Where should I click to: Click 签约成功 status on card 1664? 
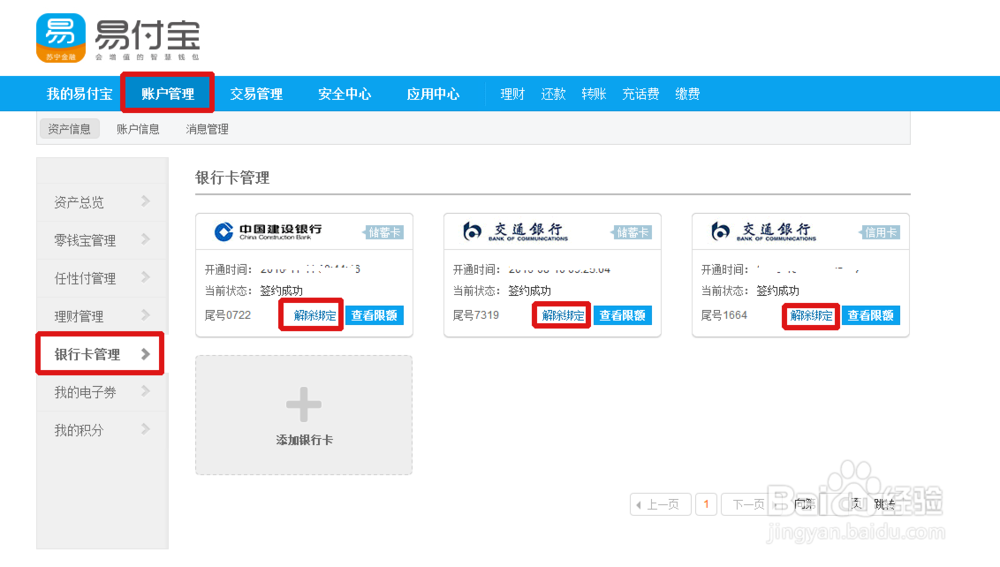[777, 291]
